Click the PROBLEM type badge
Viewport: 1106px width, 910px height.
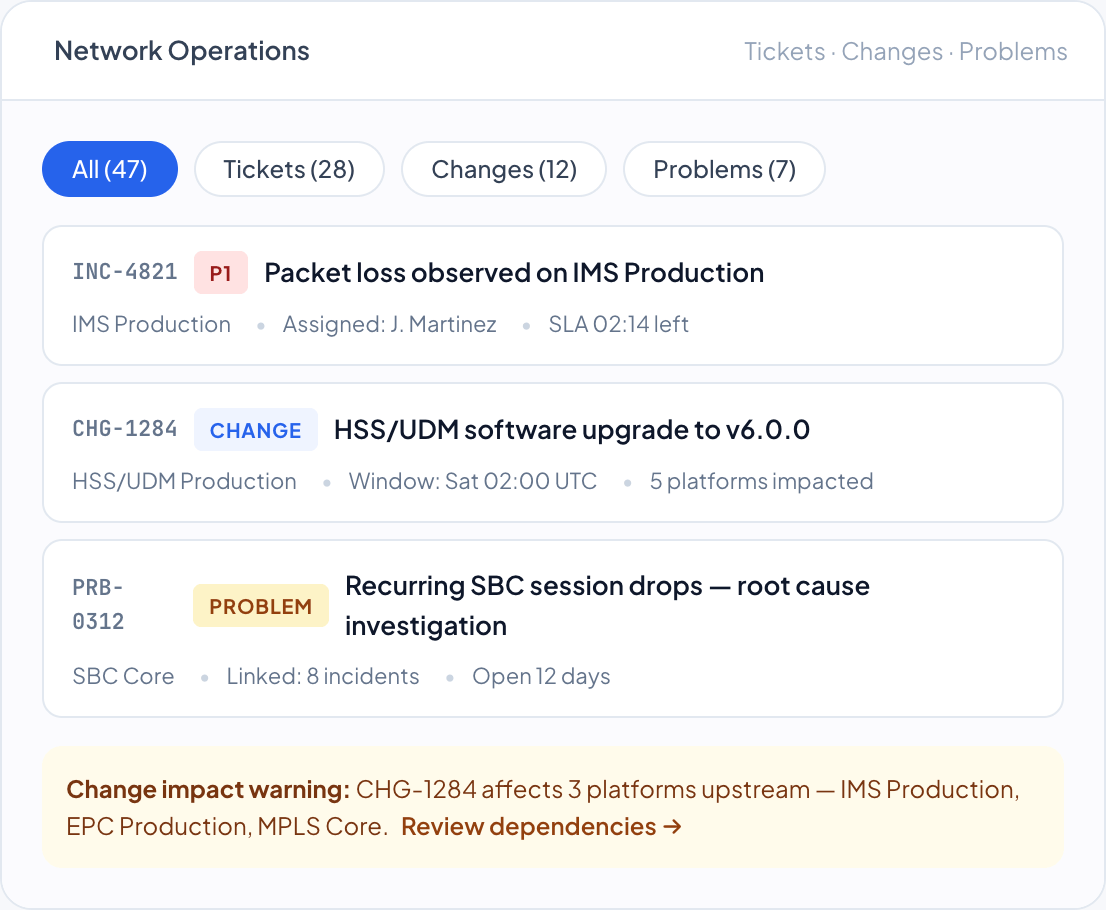[260, 606]
